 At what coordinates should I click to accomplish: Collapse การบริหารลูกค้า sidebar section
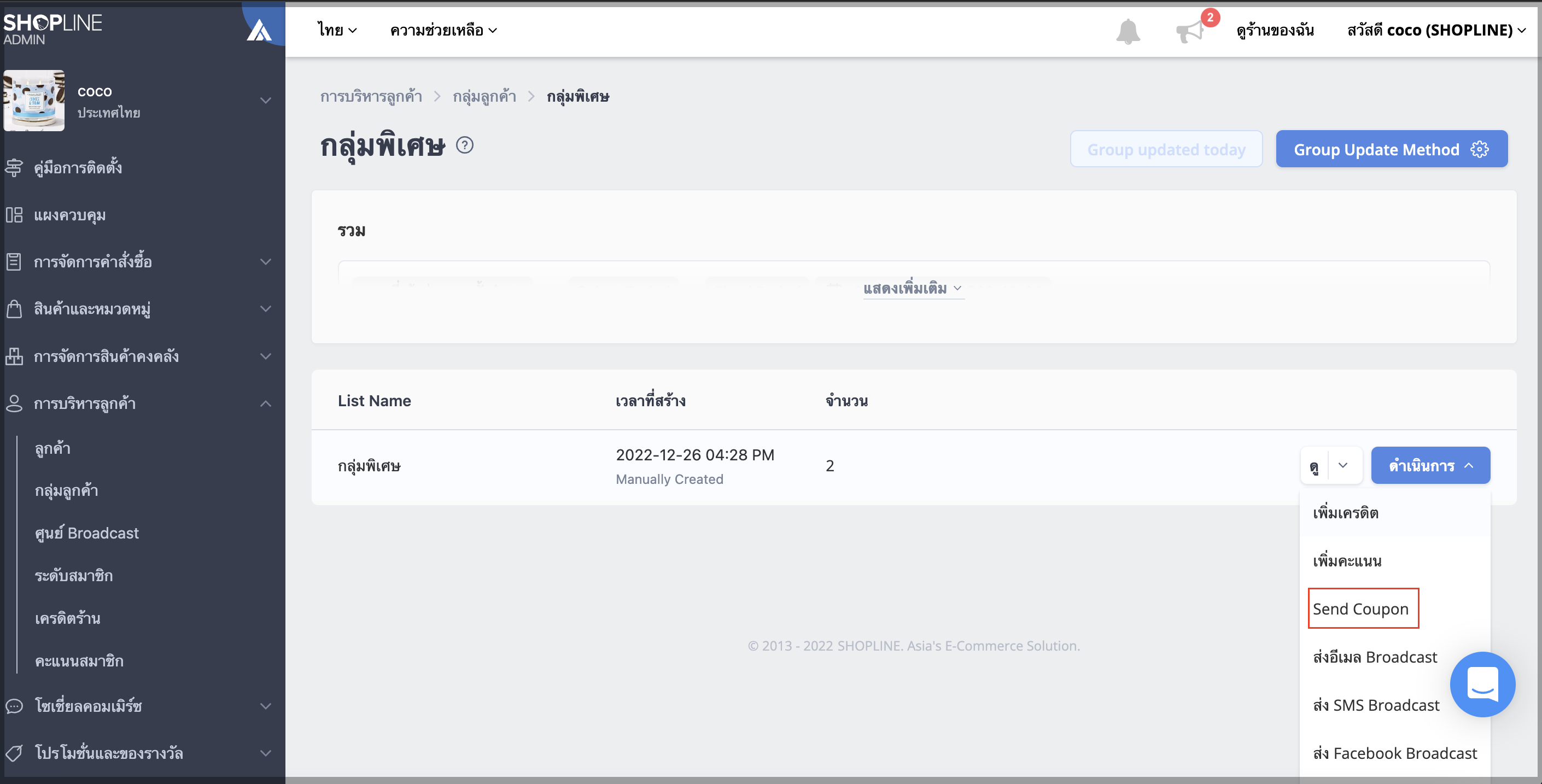coord(266,403)
